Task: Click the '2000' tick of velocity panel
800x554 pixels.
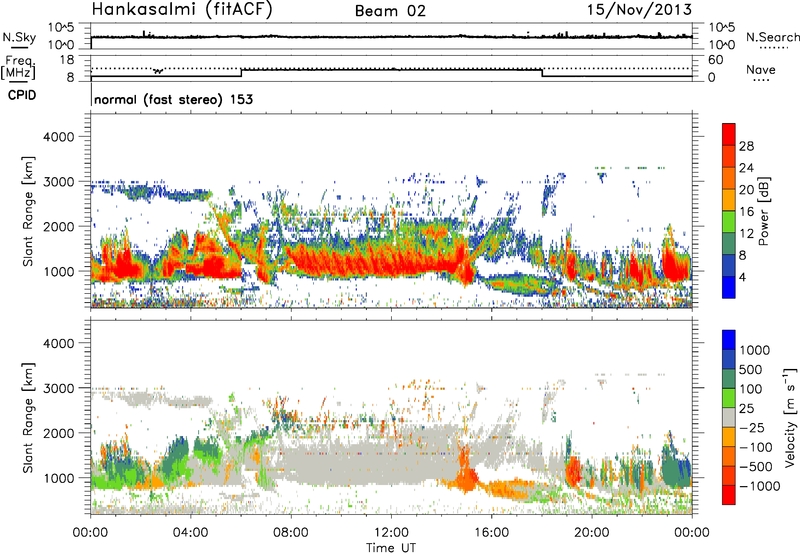Action: point(58,433)
